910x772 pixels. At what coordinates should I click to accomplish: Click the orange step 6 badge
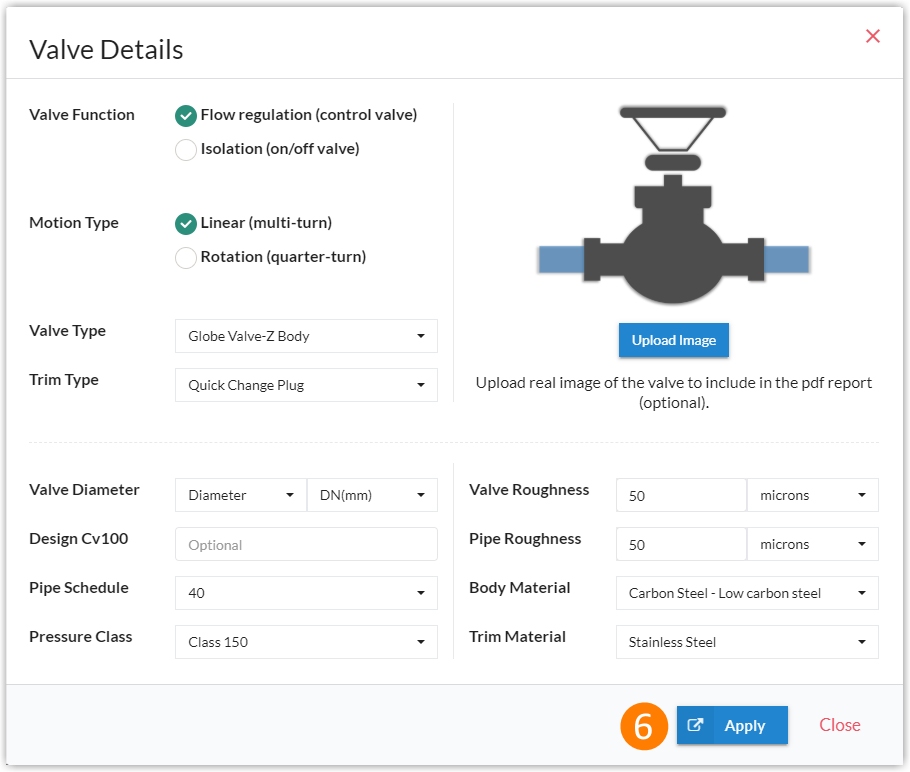(x=645, y=725)
